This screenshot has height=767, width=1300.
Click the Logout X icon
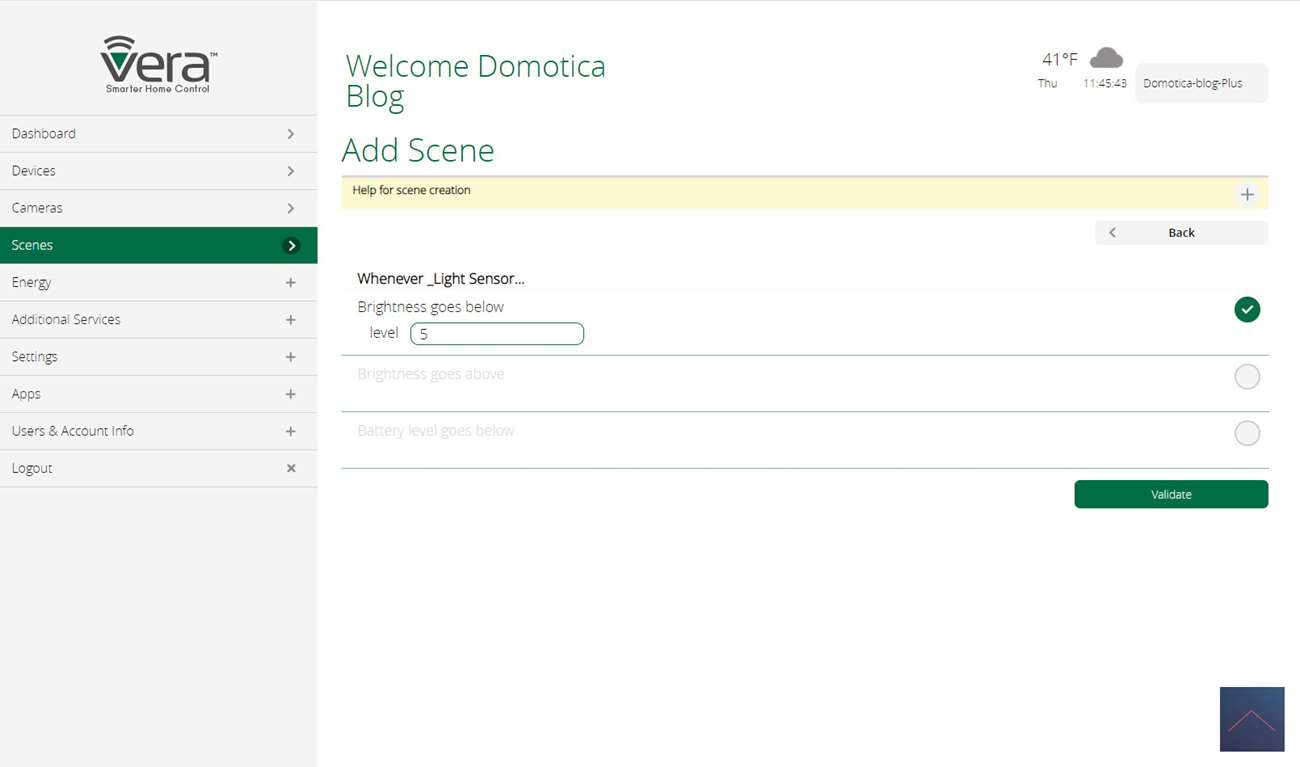(291, 468)
